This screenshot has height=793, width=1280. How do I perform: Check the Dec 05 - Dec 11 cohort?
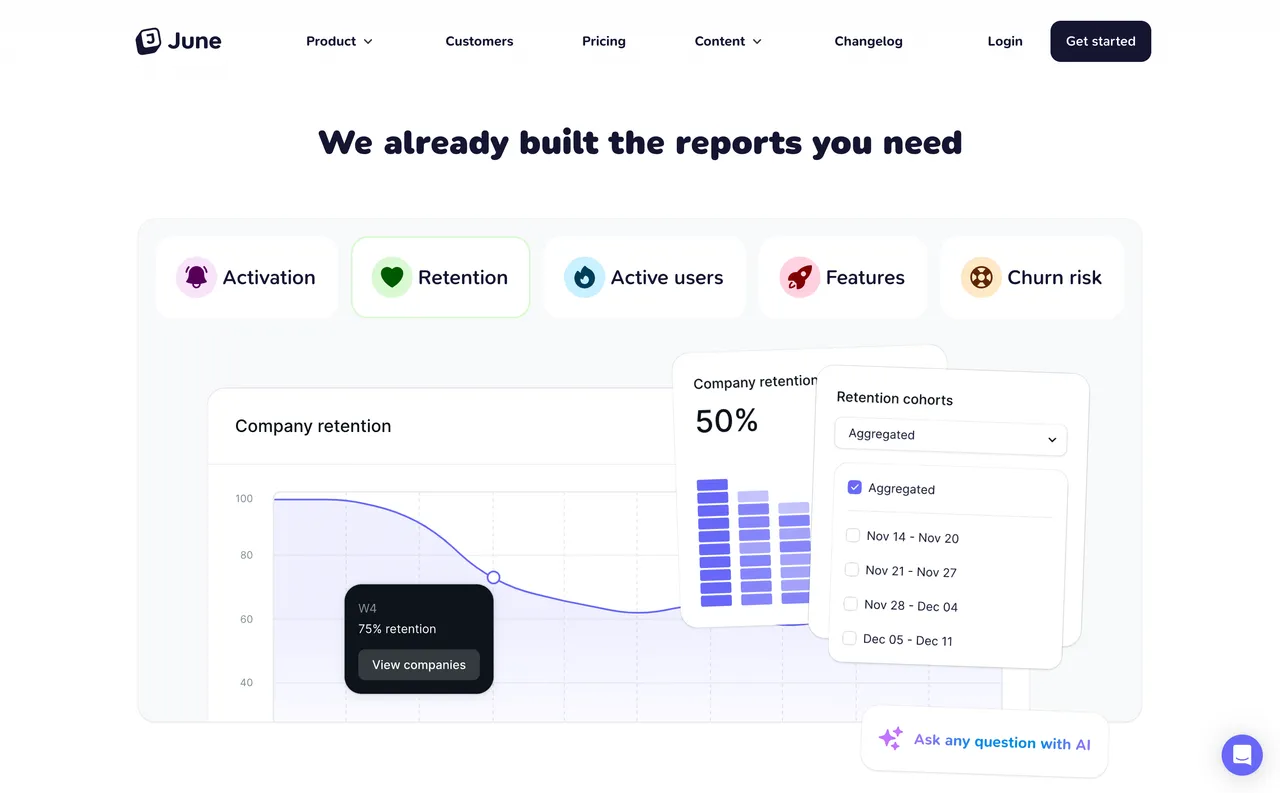tap(849, 637)
